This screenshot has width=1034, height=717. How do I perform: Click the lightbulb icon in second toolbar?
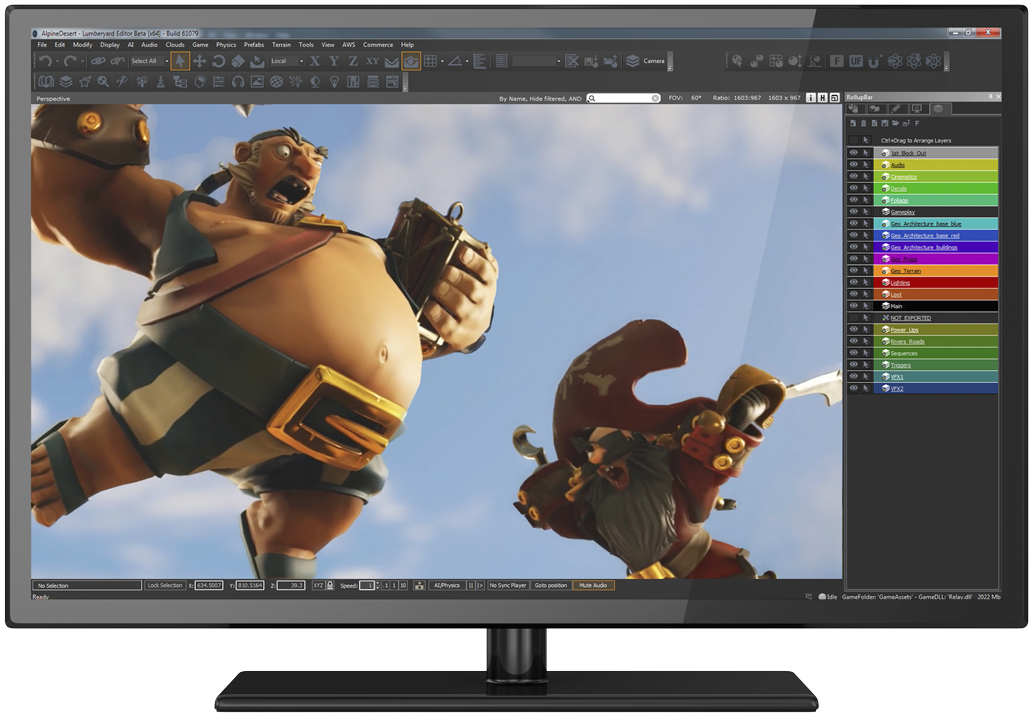click(334, 82)
